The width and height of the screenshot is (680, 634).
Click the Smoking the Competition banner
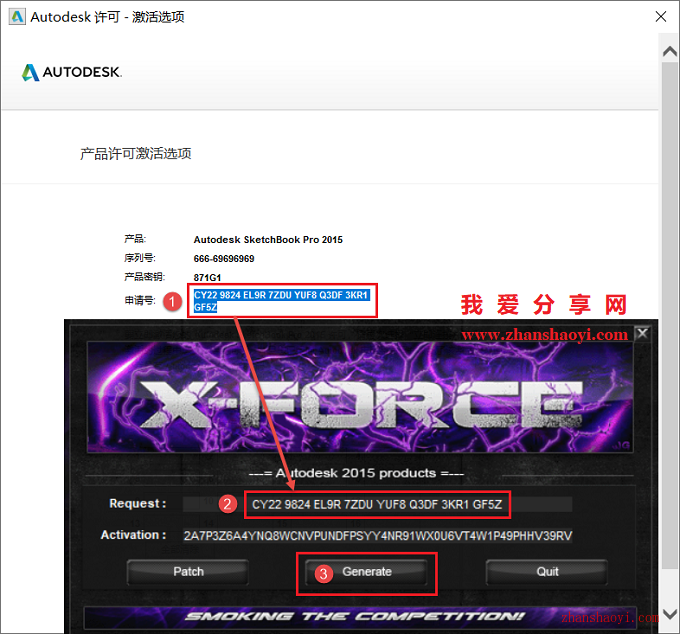[360, 617]
